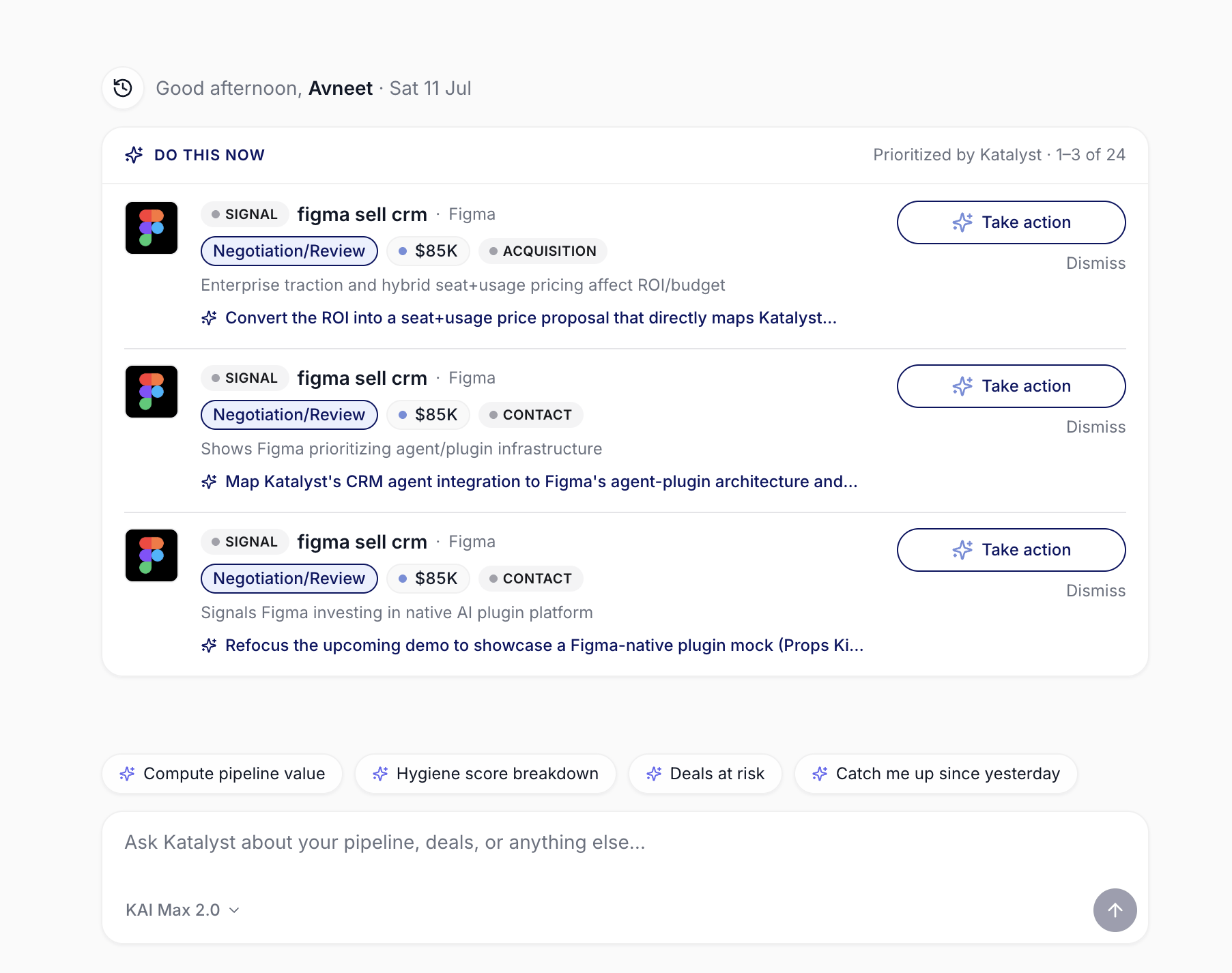1232x973 pixels.
Task: Open the Figma logo of the agent/plugin infrastructure signal
Action: point(152,392)
